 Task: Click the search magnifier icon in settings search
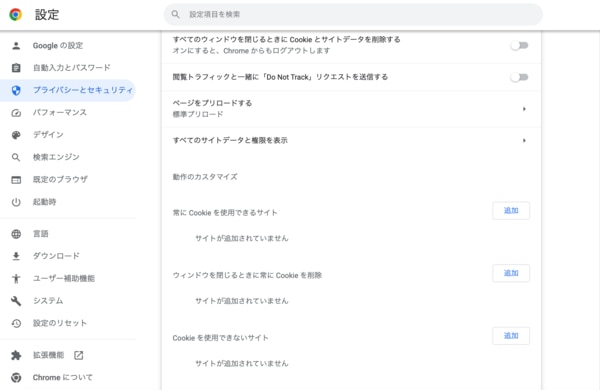click(175, 15)
